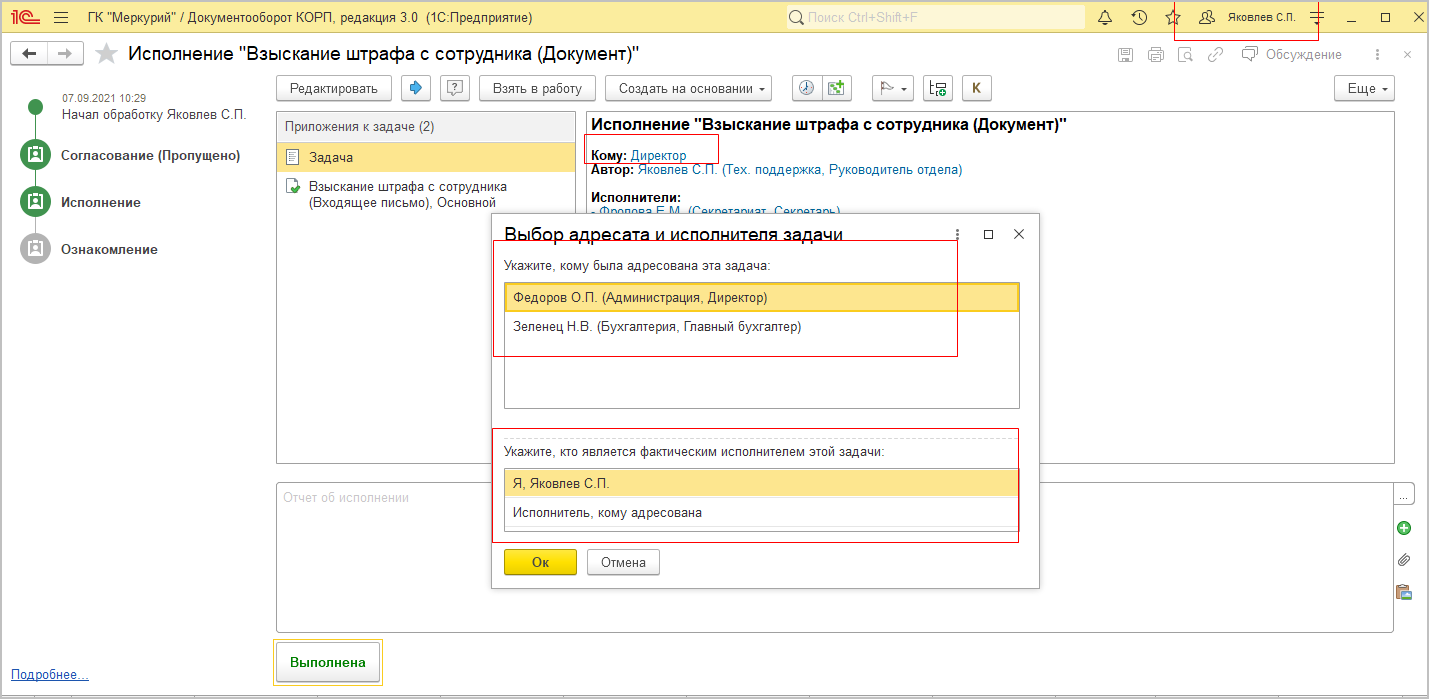Screen dimensions: 1429x699
Task: Click the print icon
Action: point(1156,55)
